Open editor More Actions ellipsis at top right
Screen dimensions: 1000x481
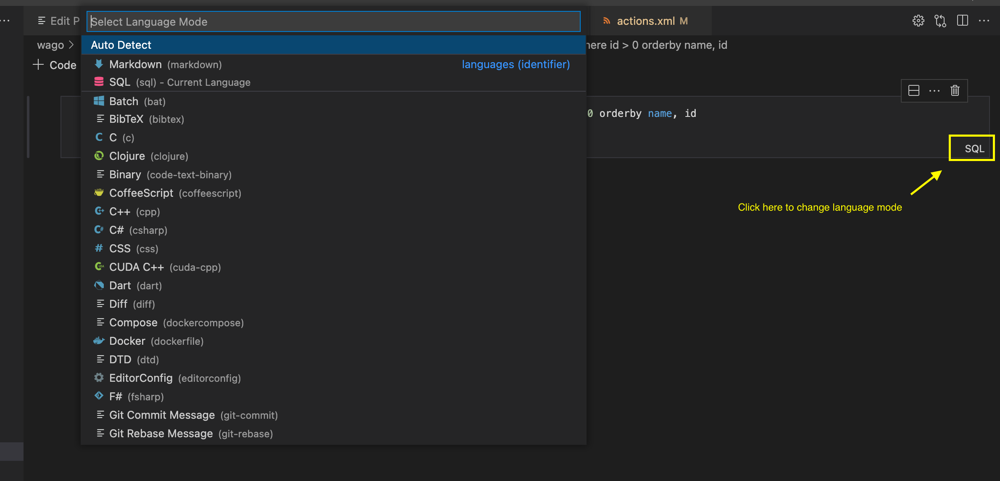point(983,20)
